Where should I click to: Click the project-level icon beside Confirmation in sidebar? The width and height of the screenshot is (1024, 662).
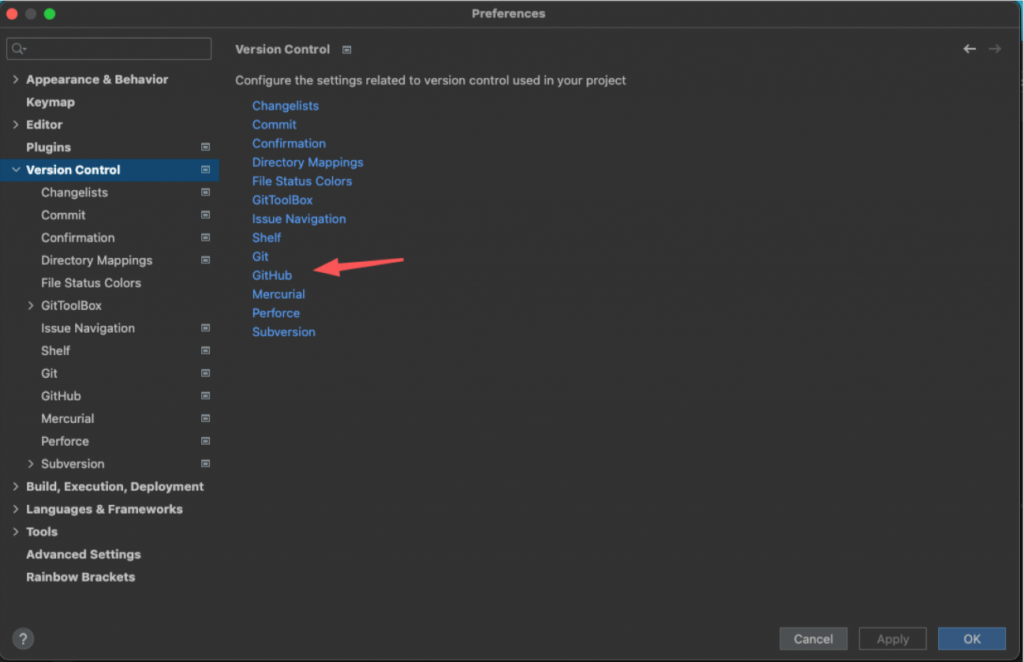205,238
